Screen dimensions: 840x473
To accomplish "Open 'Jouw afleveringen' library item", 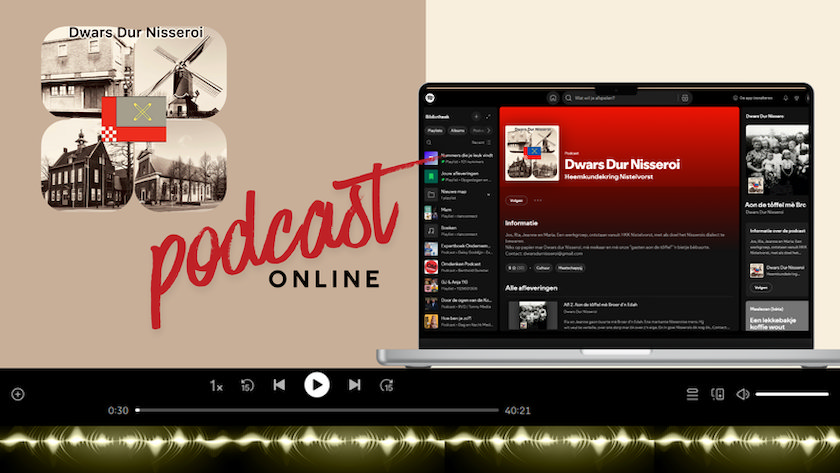I will coord(460,176).
